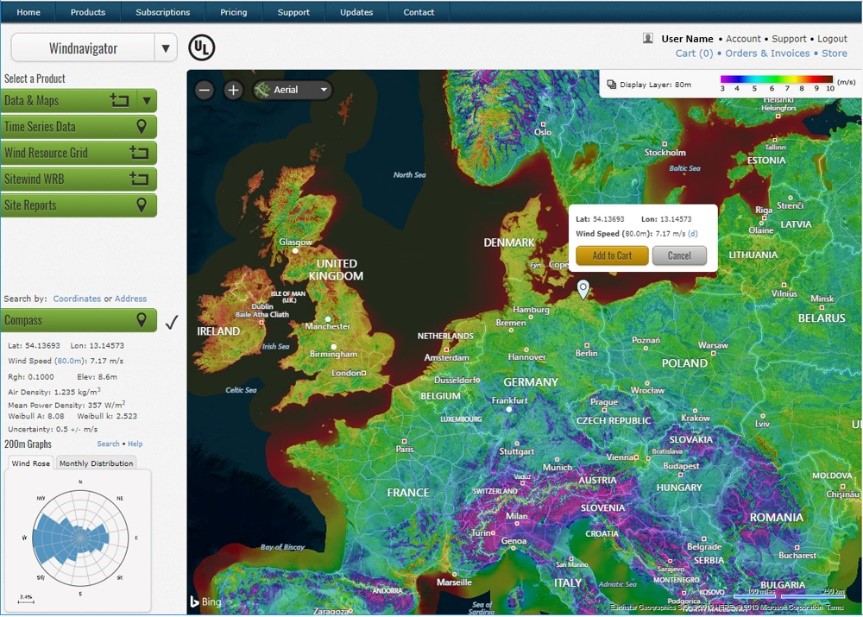Click the cart icon on Sitewind WRB

click(x=140, y=178)
